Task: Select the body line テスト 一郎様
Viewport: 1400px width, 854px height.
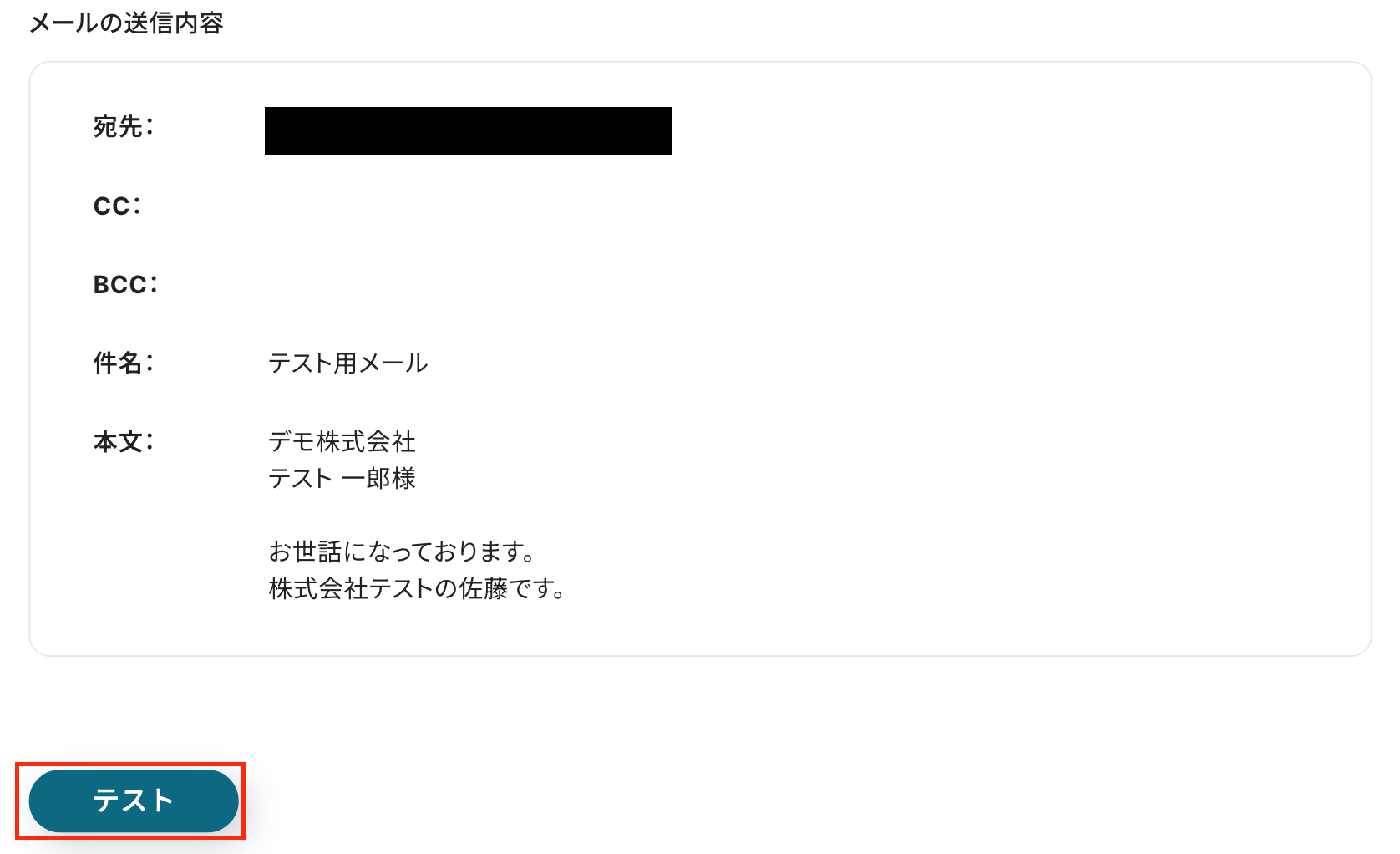Action: pos(342,478)
